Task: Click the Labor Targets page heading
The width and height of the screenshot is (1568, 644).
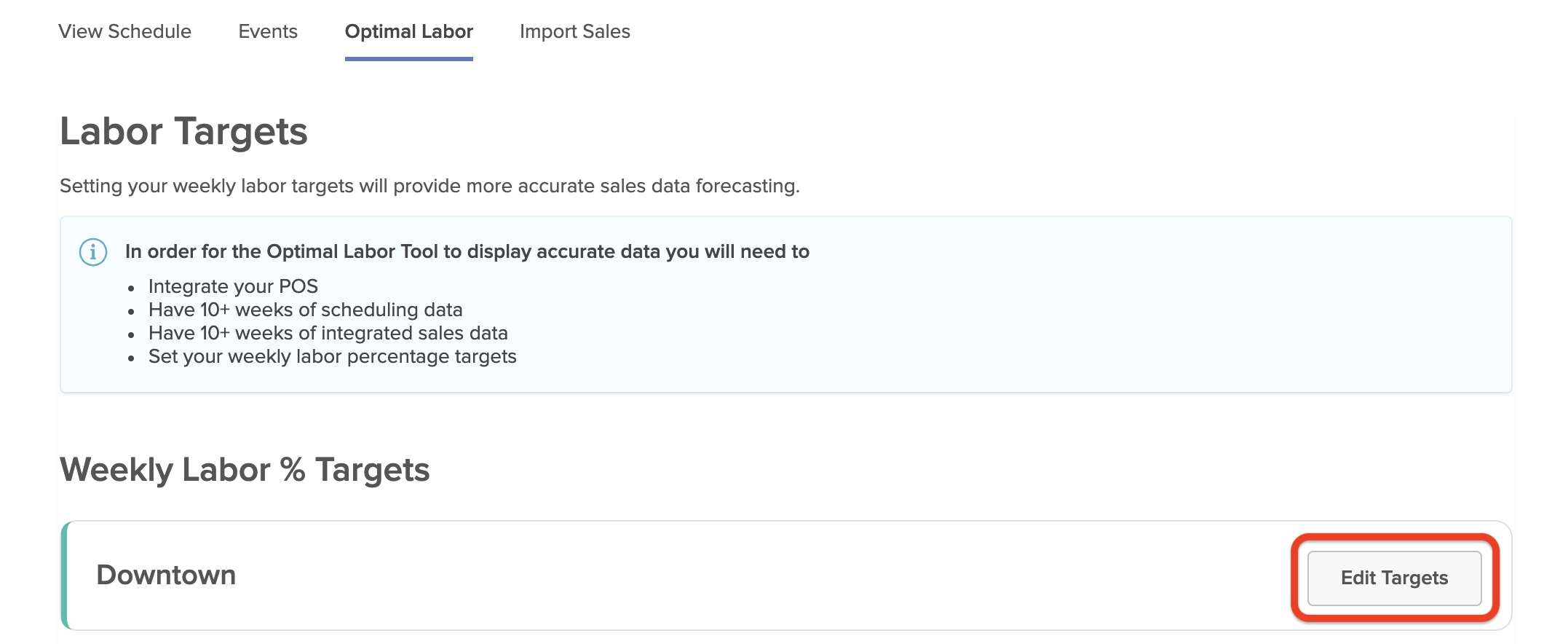Action: point(183,132)
